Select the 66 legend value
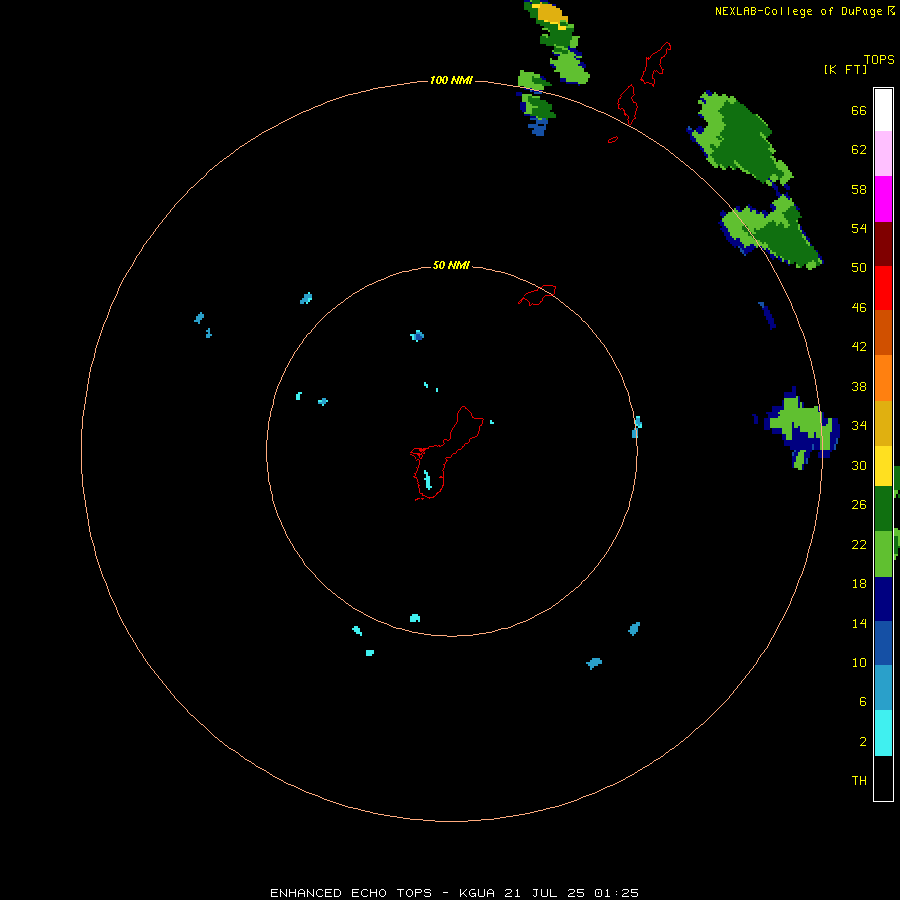Viewport: 900px width, 900px height. [859, 110]
